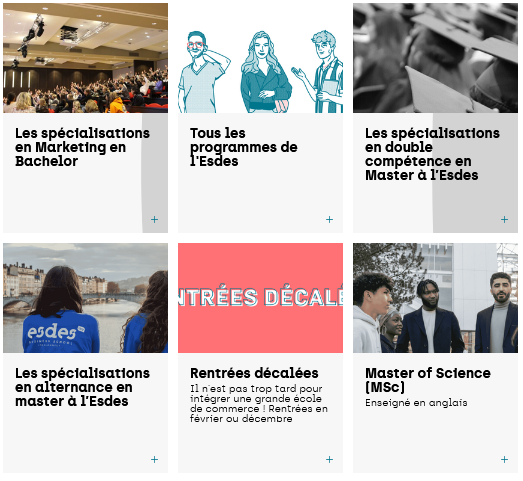Open photo of students outside building
The width and height of the screenshot is (523, 481).
point(436,298)
